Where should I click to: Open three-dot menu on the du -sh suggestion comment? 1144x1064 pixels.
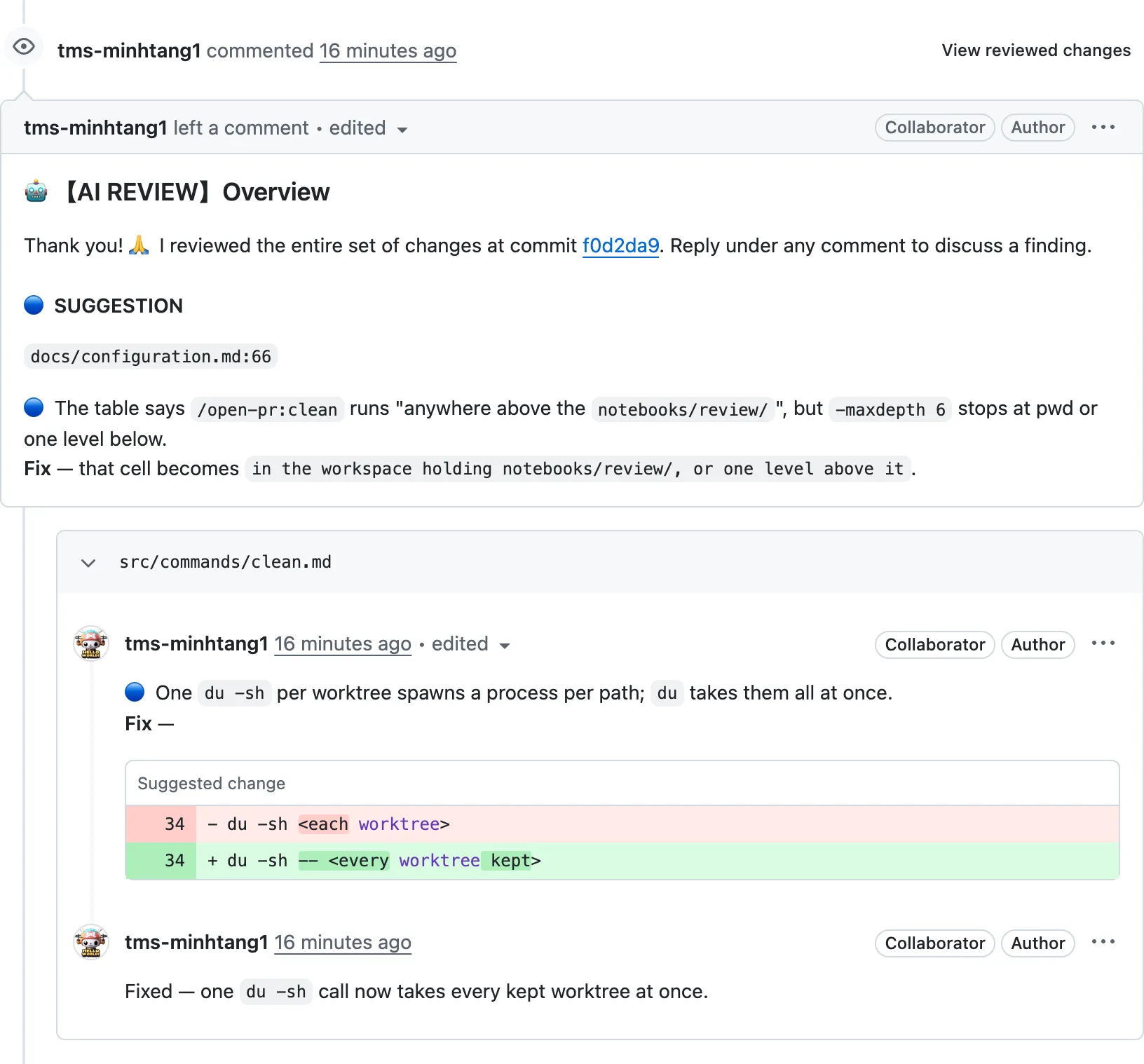[1103, 643]
